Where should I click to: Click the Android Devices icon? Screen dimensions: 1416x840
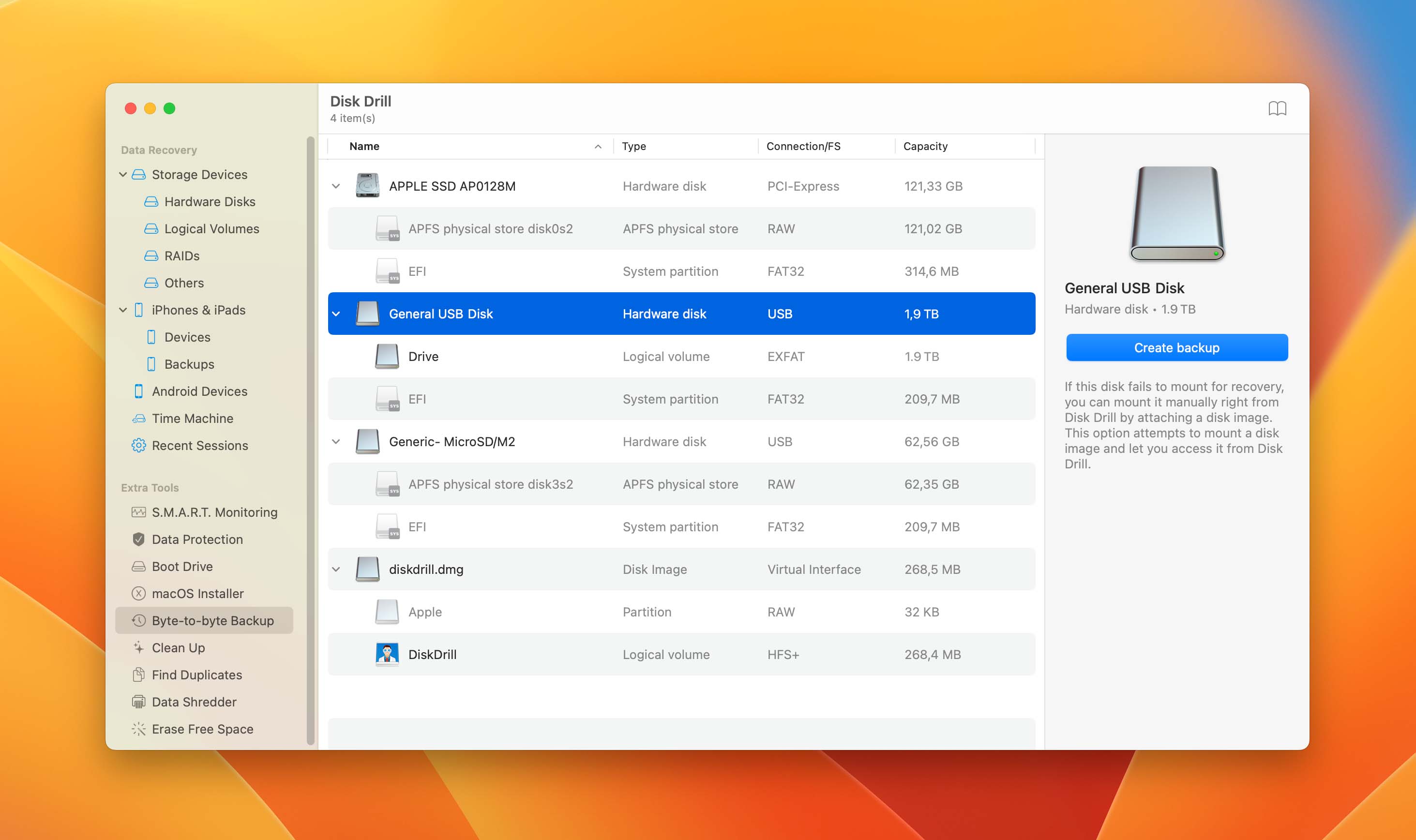(139, 391)
